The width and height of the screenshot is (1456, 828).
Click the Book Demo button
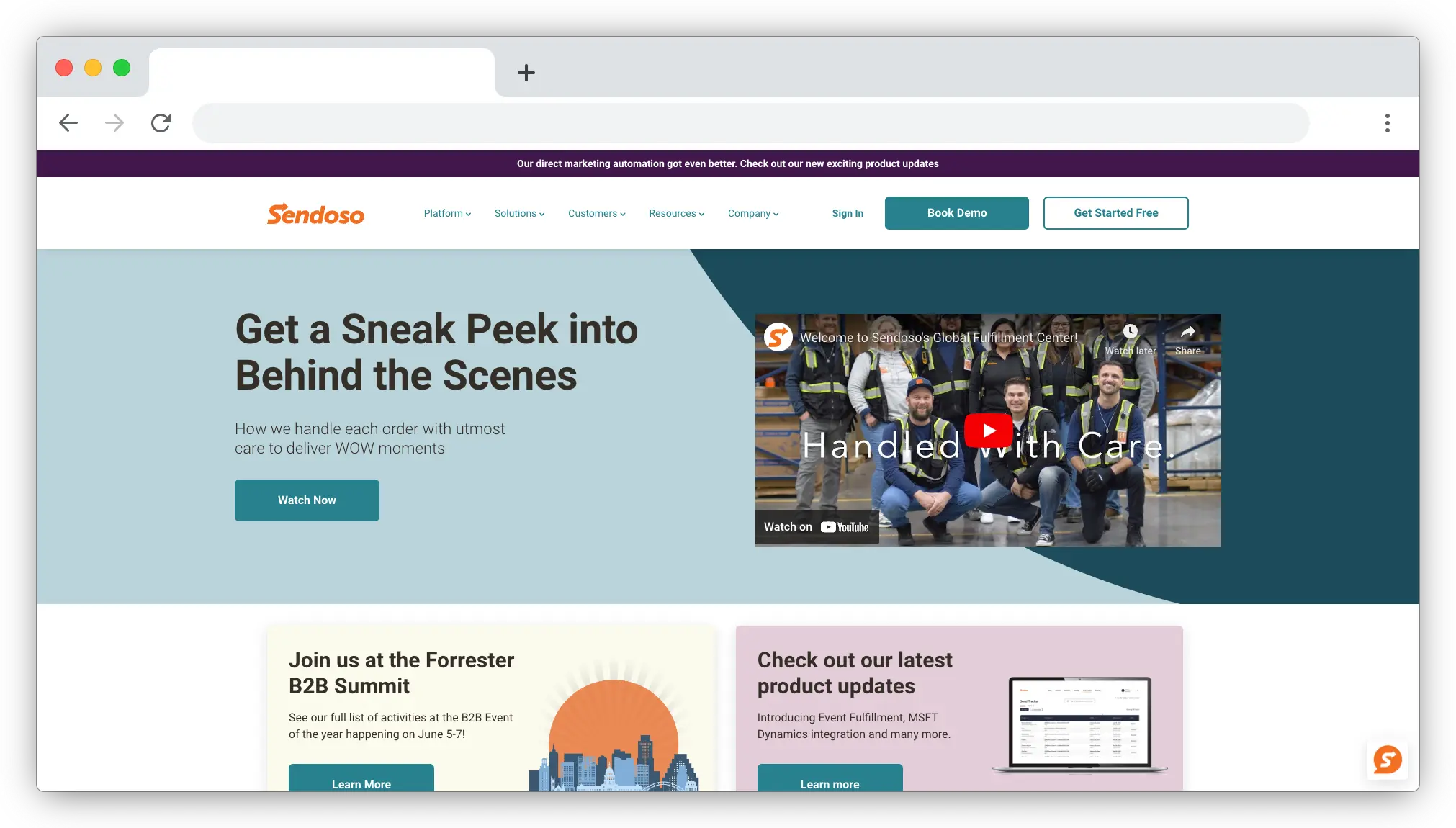coord(956,213)
